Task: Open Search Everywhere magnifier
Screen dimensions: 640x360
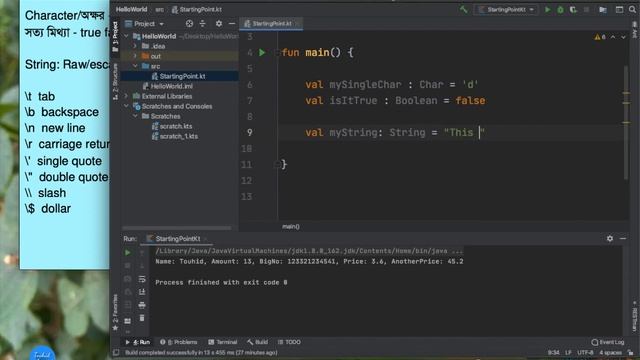Action: [632, 9]
